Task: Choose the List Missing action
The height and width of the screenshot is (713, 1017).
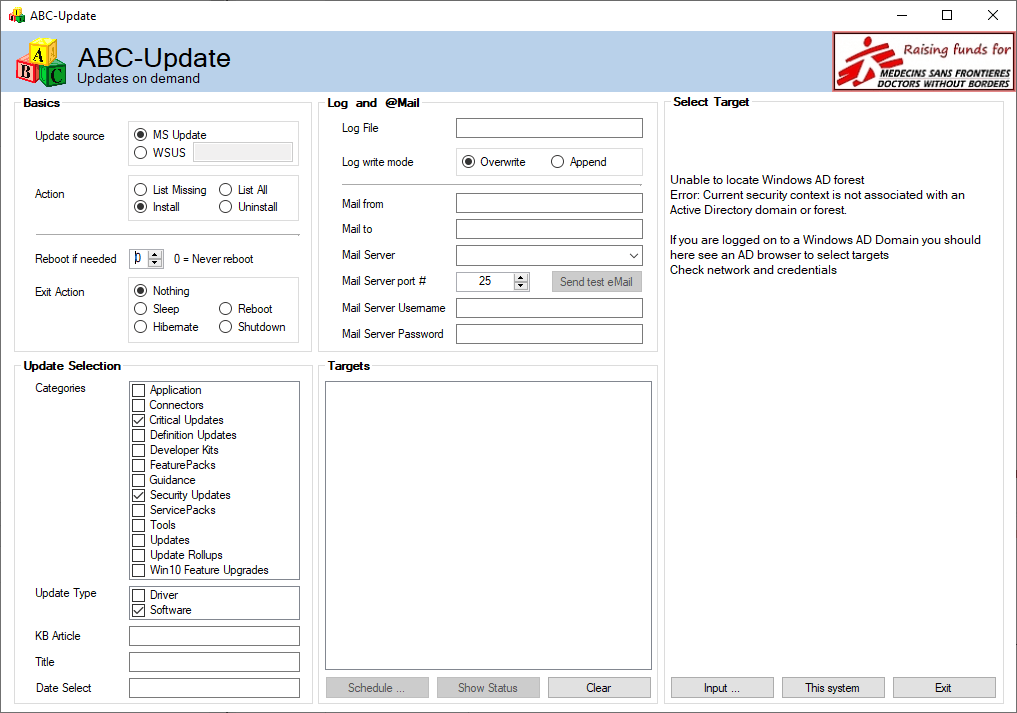Action: click(x=141, y=190)
